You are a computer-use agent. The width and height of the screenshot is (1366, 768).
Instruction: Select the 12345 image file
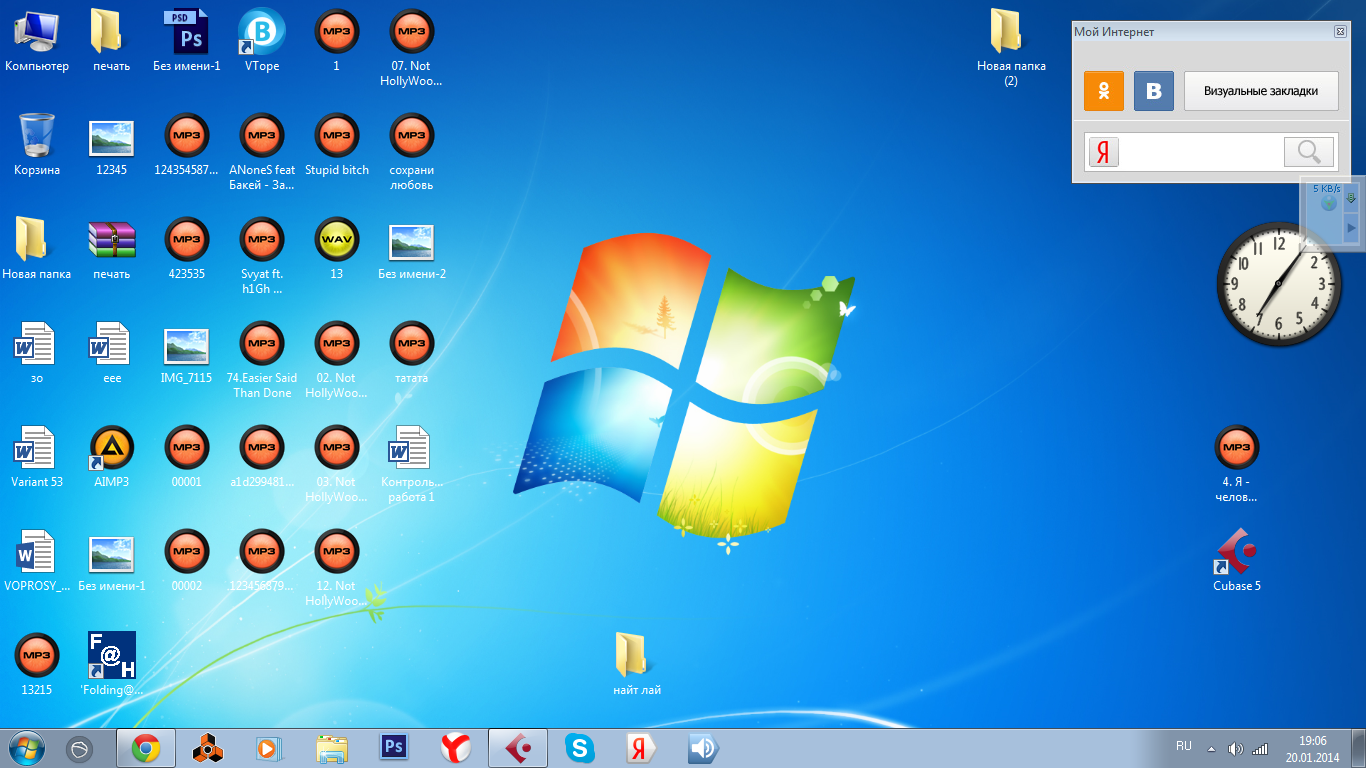pos(112,145)
